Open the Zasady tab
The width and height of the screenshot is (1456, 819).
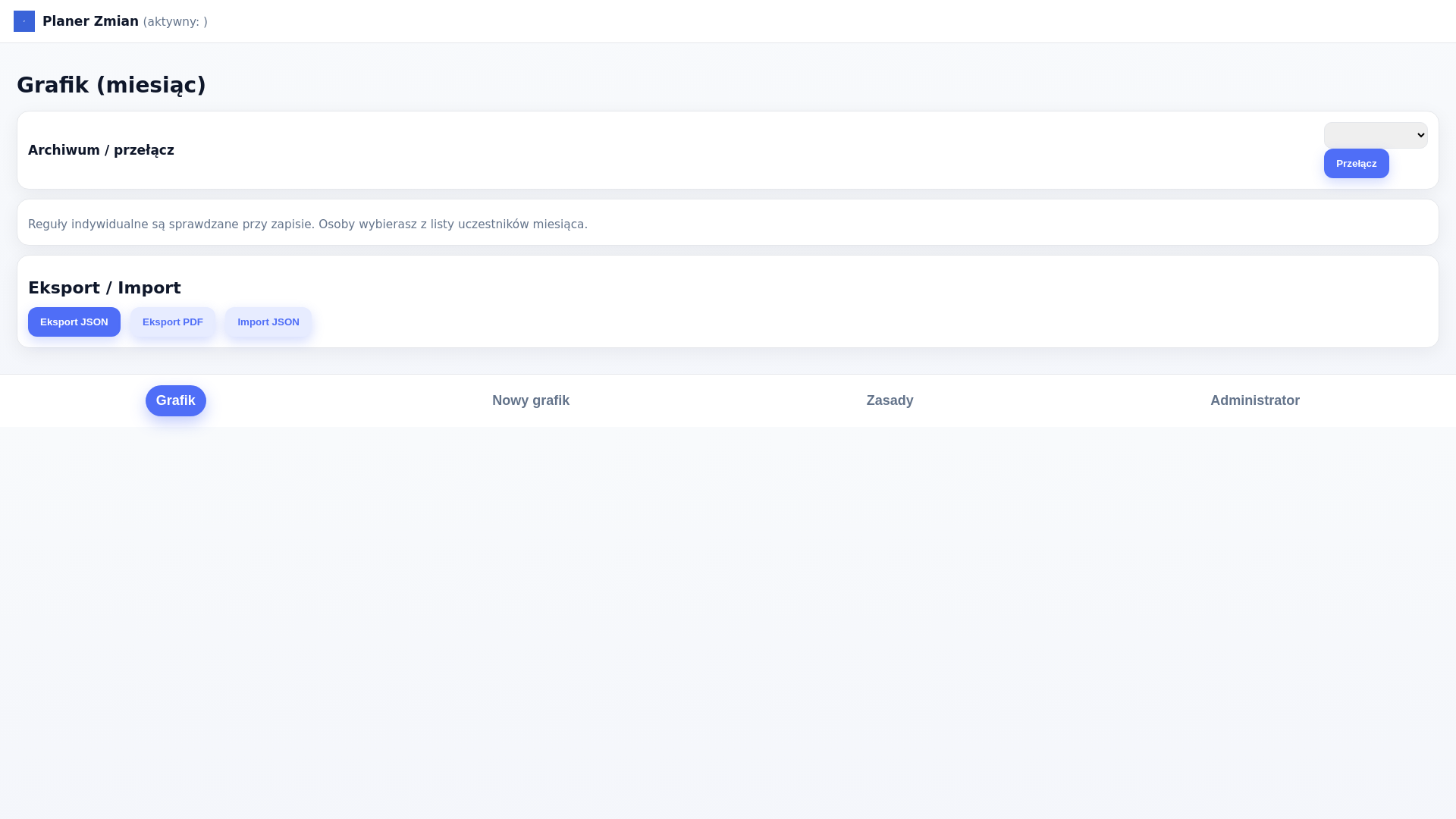click(x=890, y=400)
